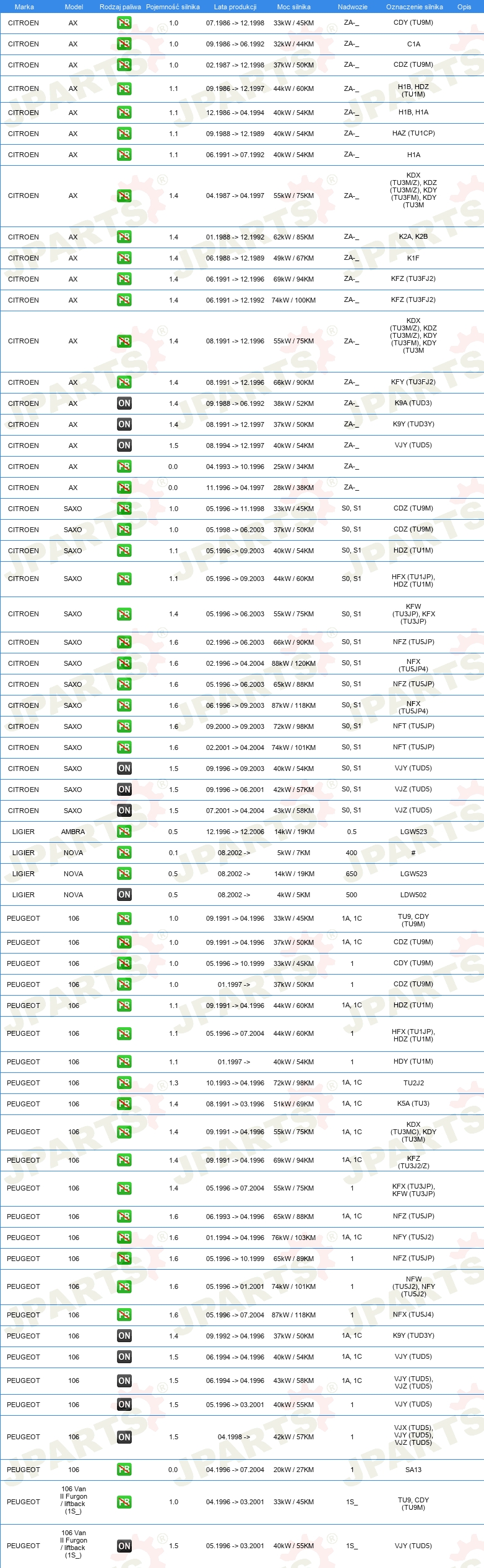Click petrol icon in Saxo 88kW / 120KM row
This screenshot has height=1568, width=484.
point(124,663)
